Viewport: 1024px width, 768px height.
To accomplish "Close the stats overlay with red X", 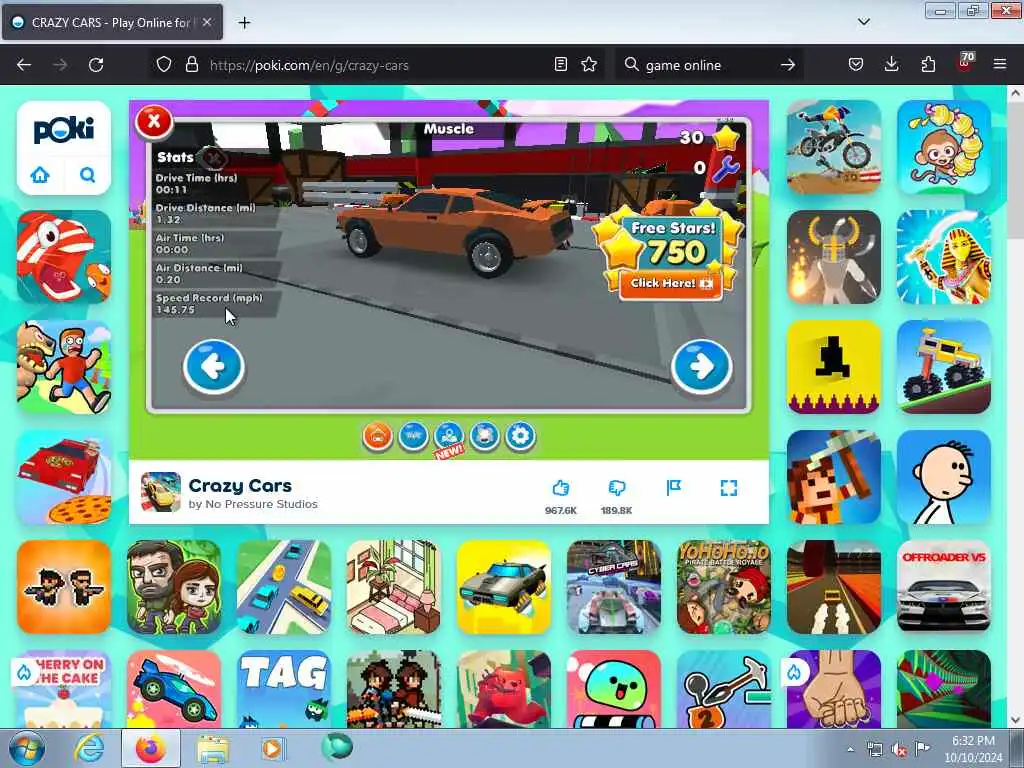I will (x=153, y=121).
